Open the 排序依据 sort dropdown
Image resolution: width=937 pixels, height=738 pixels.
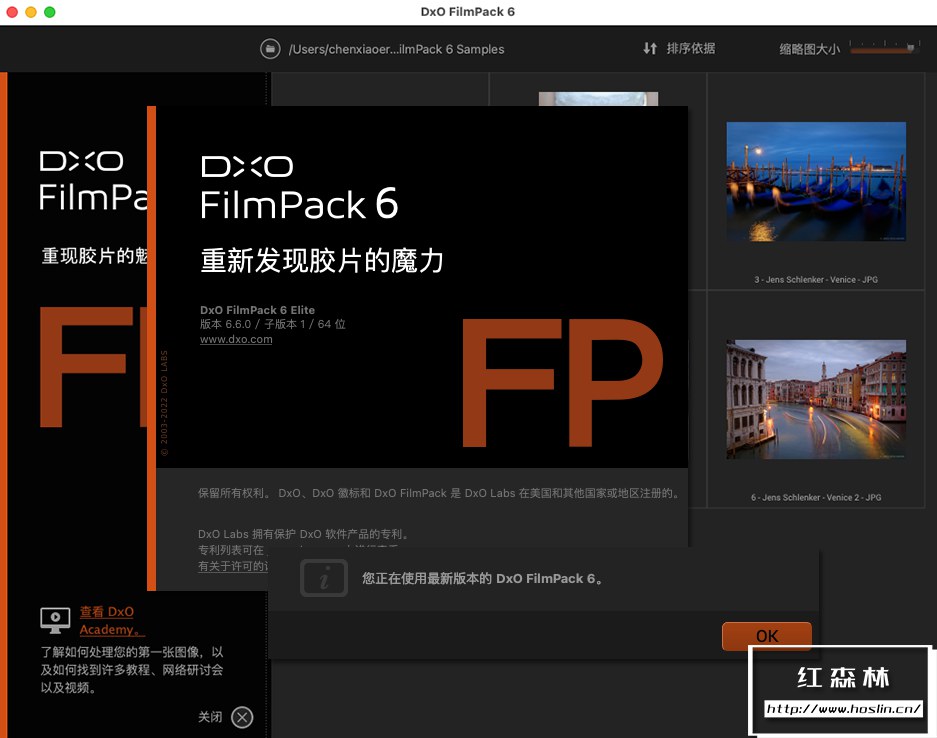[691, 48]
